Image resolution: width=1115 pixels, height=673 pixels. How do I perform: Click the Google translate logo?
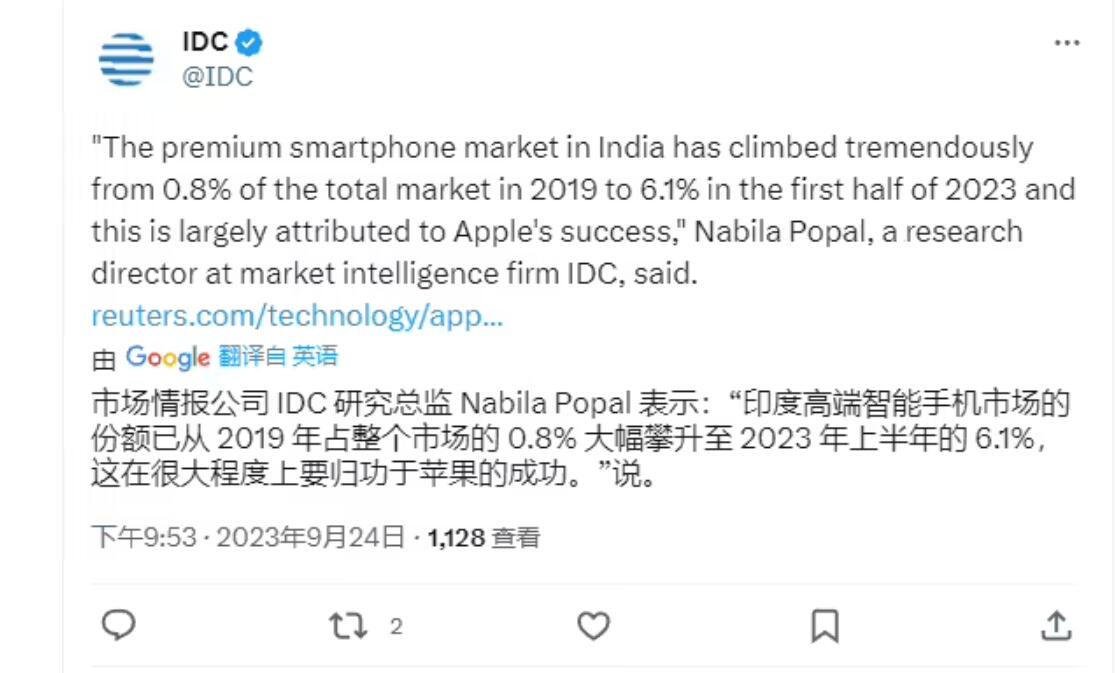pos(167,357)
